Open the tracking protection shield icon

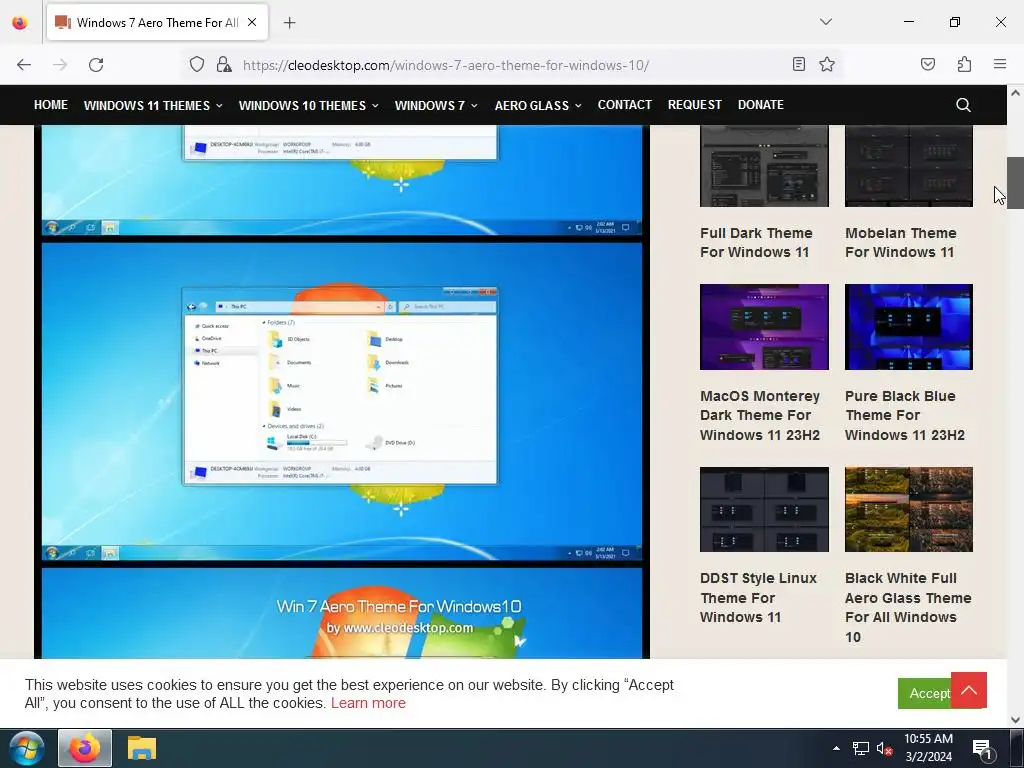click(197, 64)
